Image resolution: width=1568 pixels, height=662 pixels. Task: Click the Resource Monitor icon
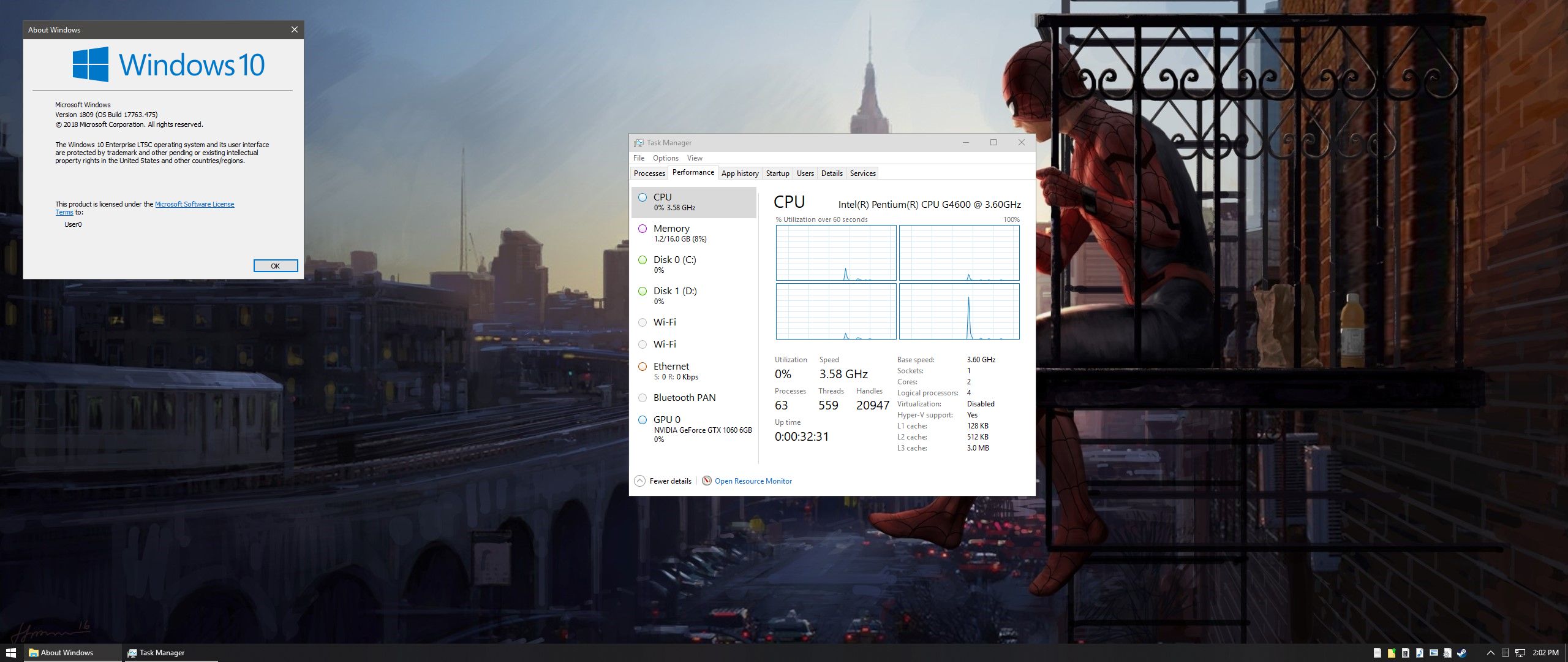point(706,481)
